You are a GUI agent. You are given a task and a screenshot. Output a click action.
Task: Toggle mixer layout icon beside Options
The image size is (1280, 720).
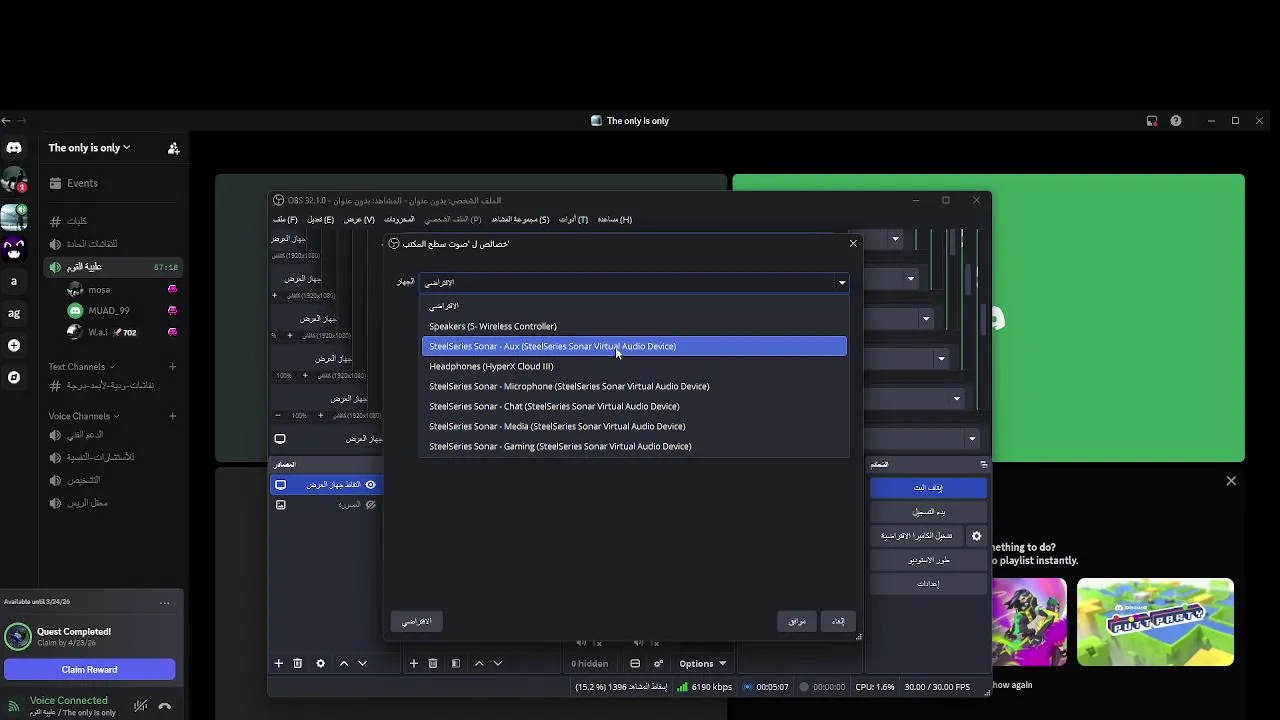(x=635, y=663)
